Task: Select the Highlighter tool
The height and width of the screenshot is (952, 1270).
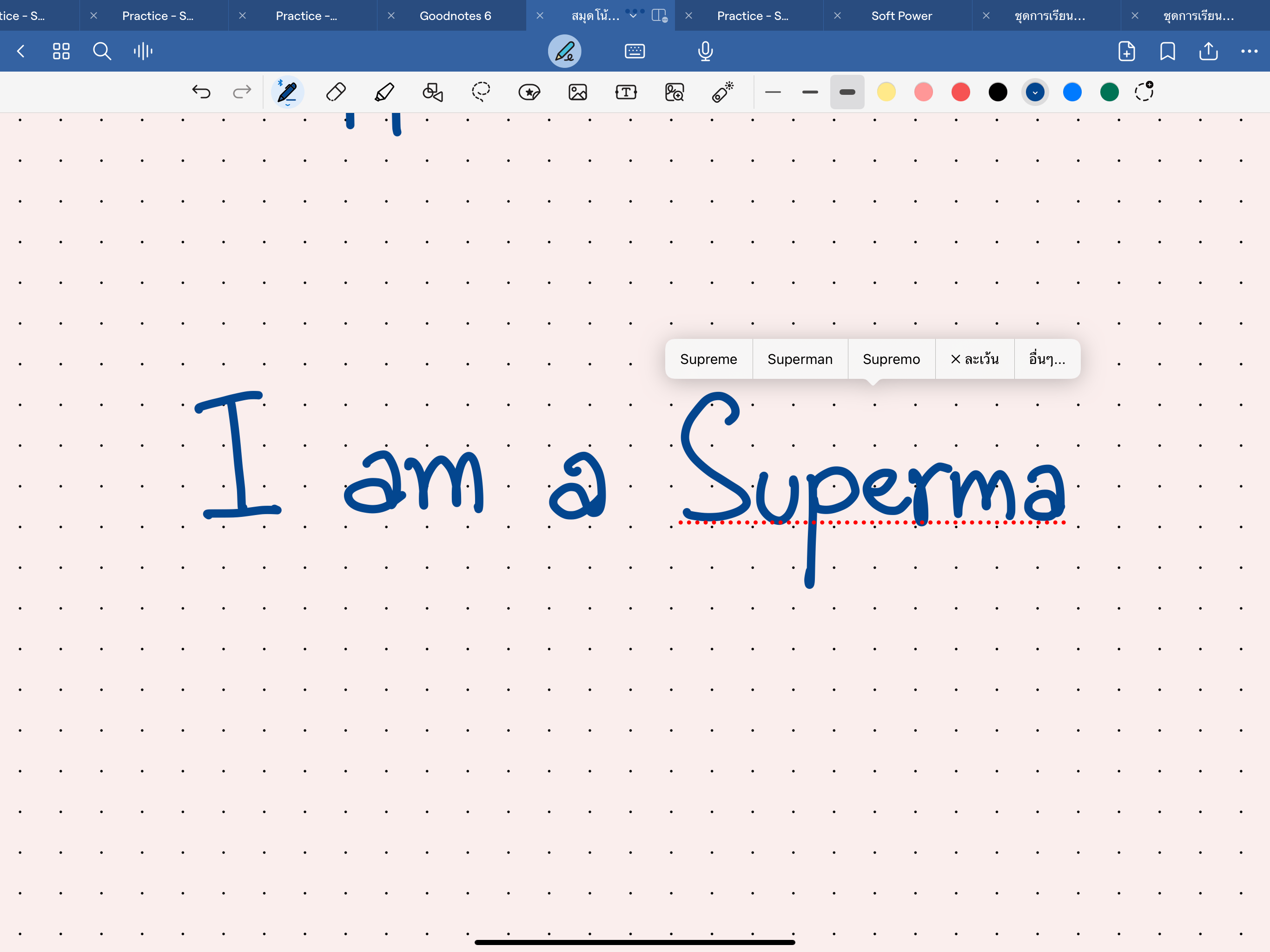Action: [384, 92]
